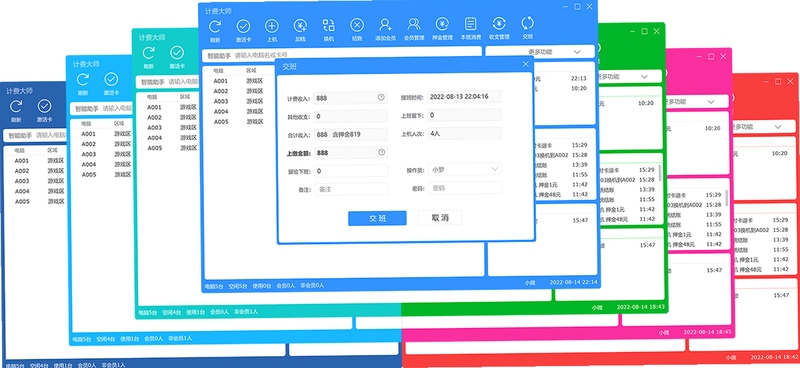This screenshot has width=800, height=368.
Task: Click the 备注 remarks input field
Action: coord(351,189)
